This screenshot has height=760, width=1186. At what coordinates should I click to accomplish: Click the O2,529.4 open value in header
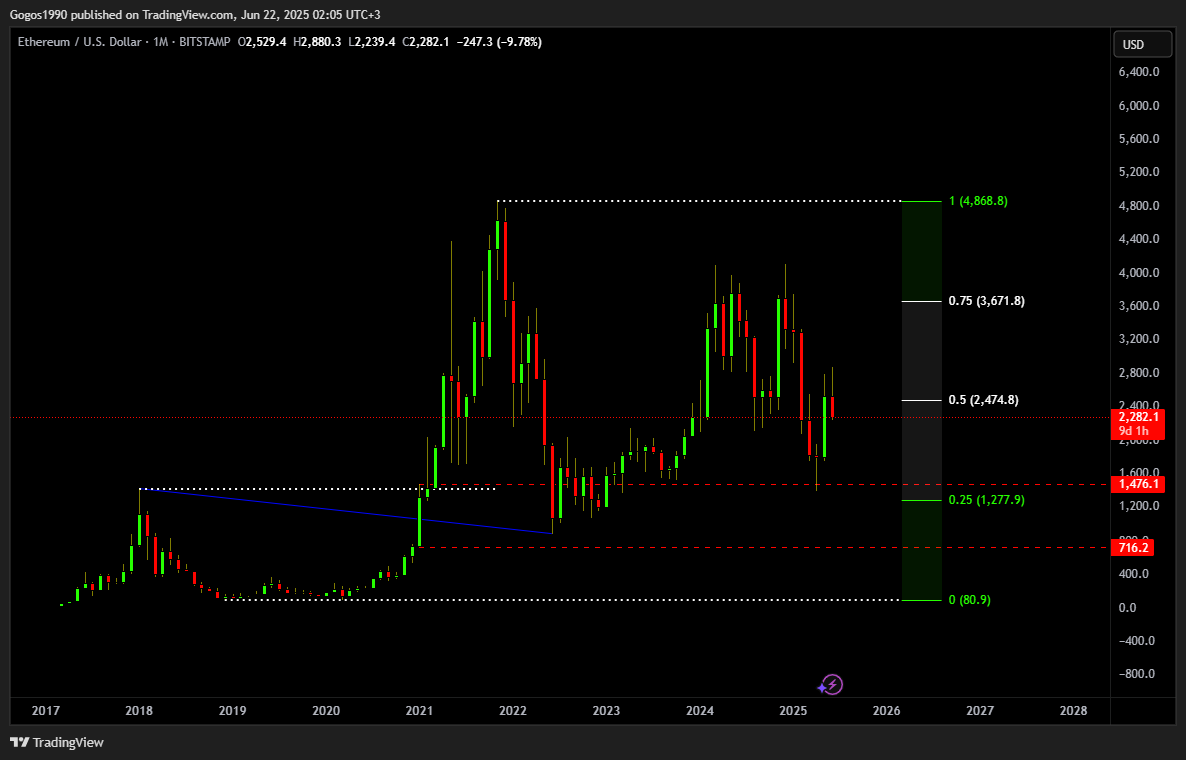coord(262,42)
